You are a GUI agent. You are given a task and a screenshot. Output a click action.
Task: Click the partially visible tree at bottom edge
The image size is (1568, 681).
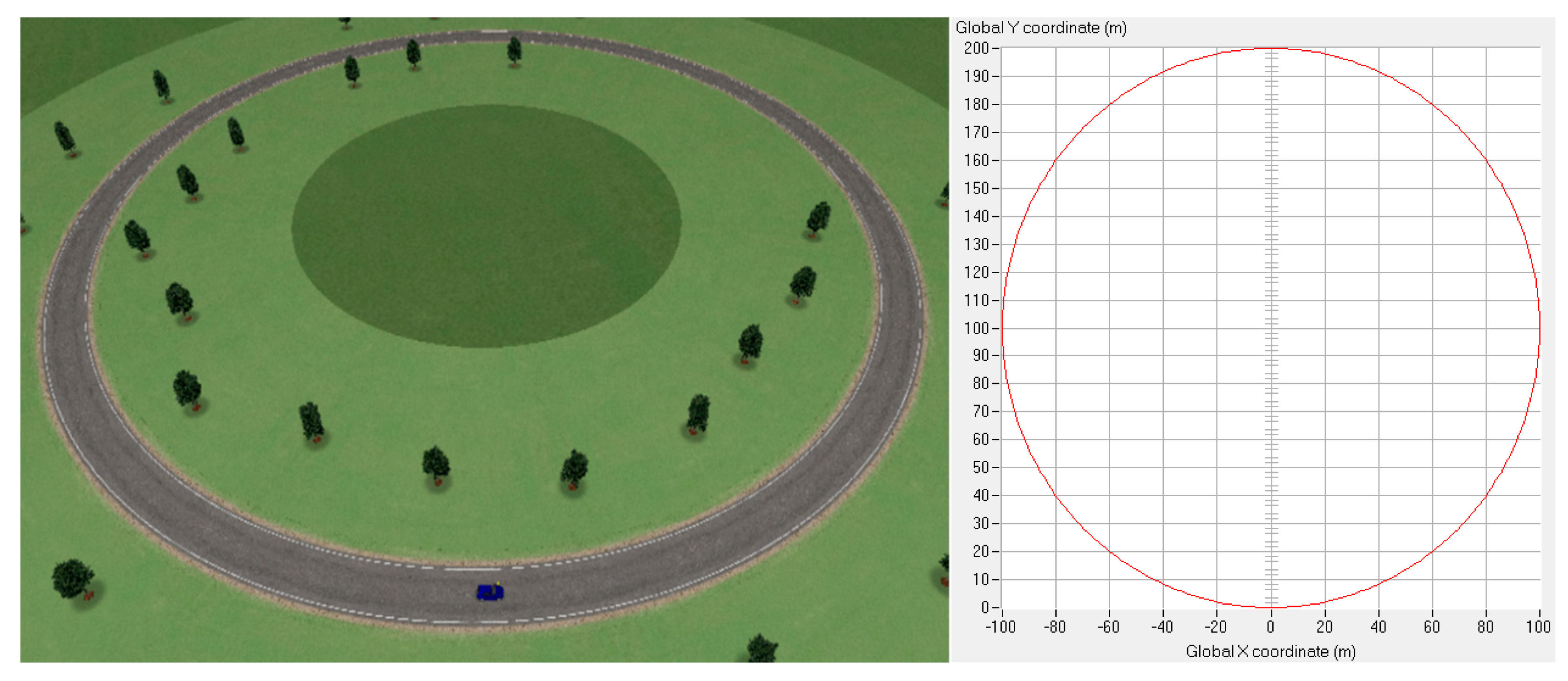[761, 649]
